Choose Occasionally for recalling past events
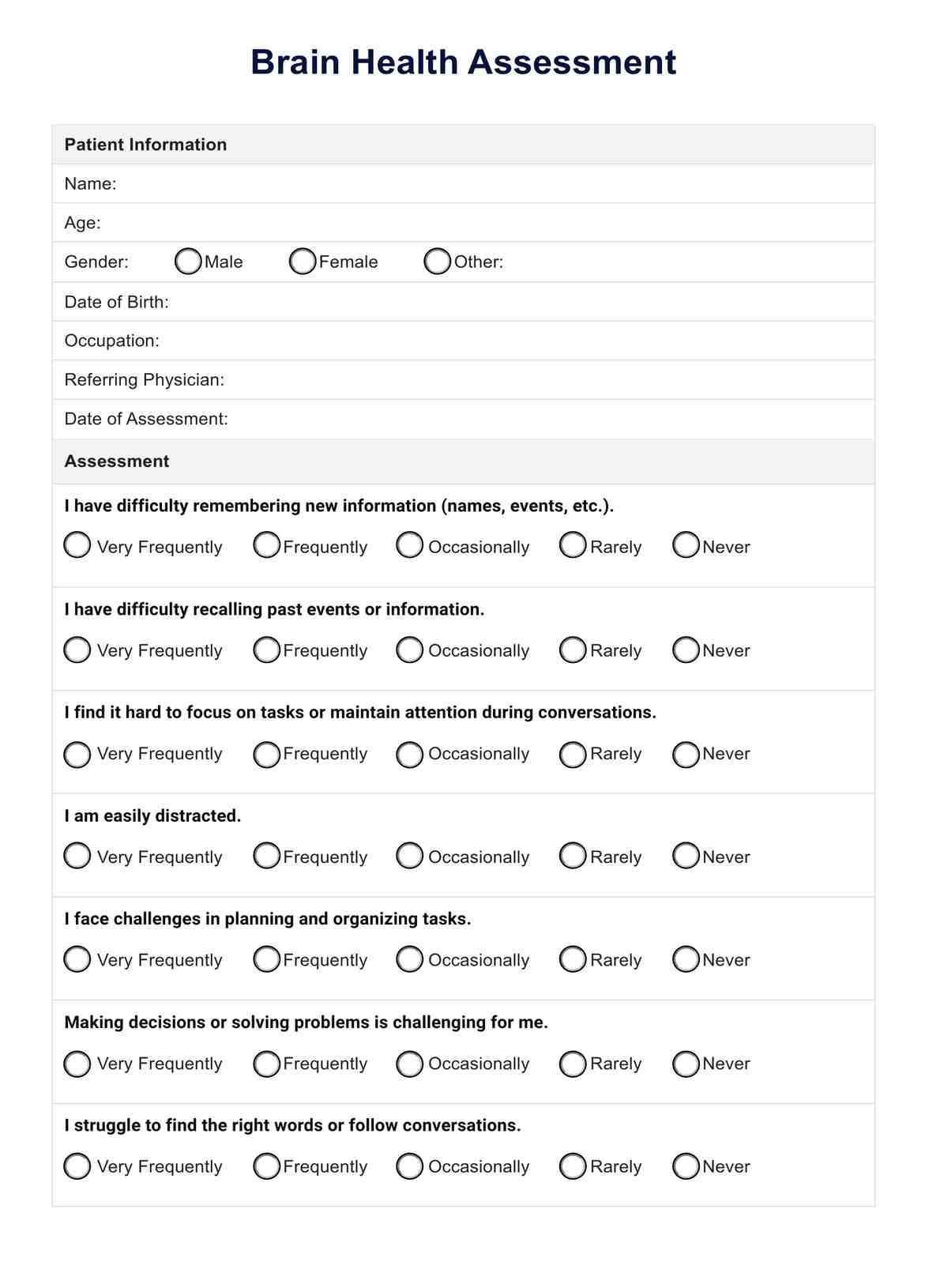The height and width of the screenshot is (1288, 929). pyautogui.click(x=410, y=650)
